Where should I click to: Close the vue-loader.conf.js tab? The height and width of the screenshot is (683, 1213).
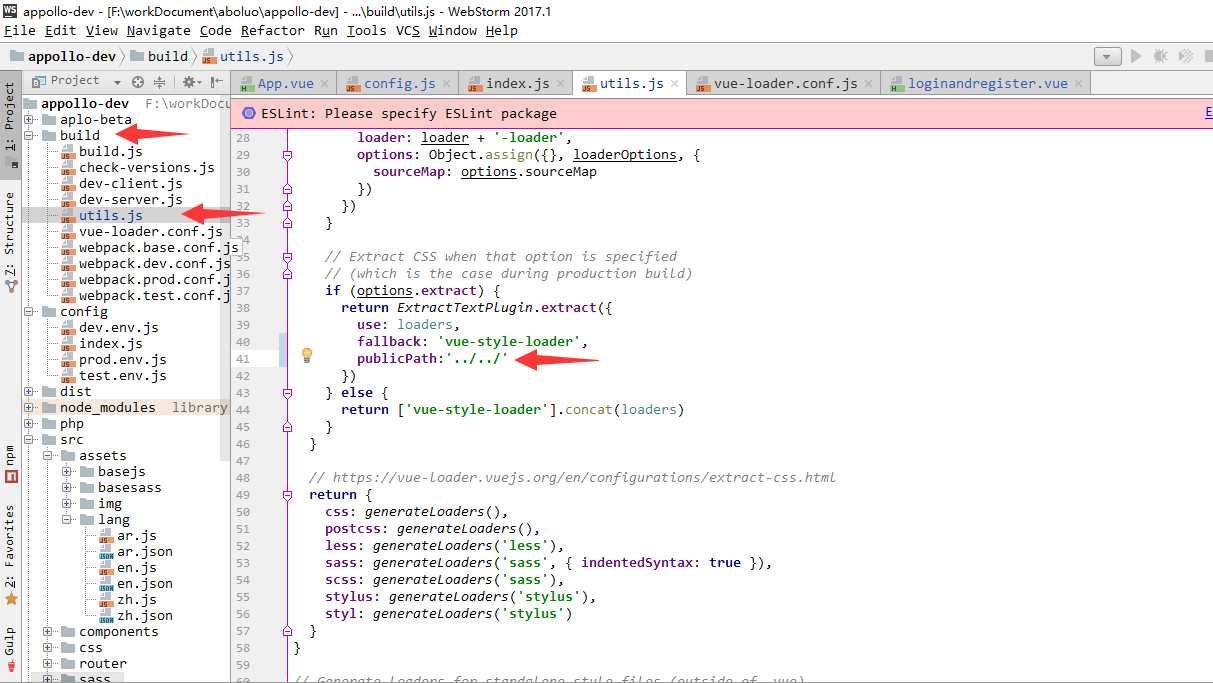coord(869,84)
